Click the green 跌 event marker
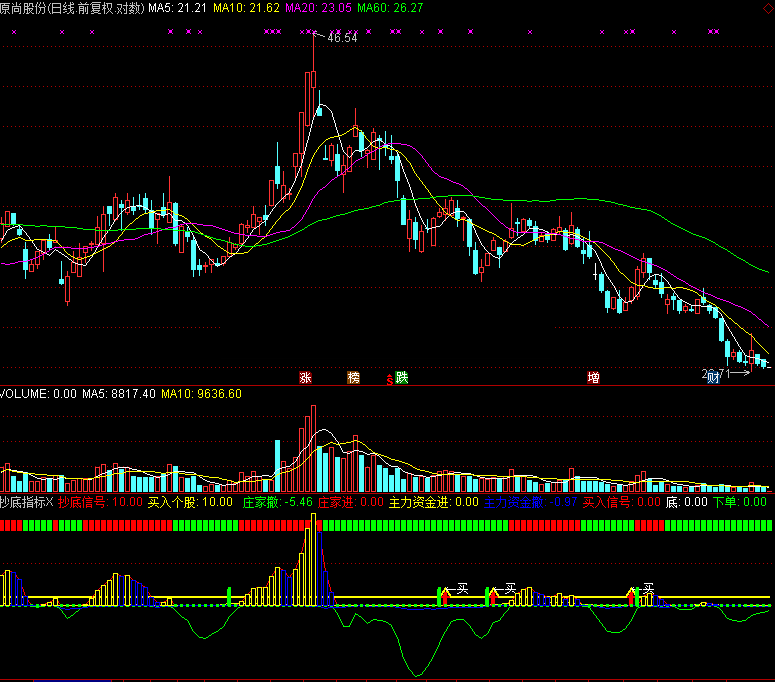 click(402, 378)
